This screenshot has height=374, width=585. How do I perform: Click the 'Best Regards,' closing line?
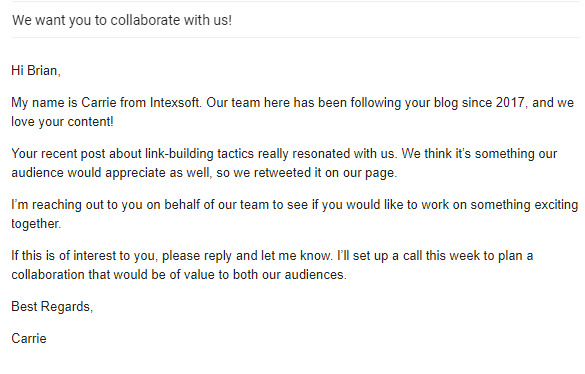(52, 307)
